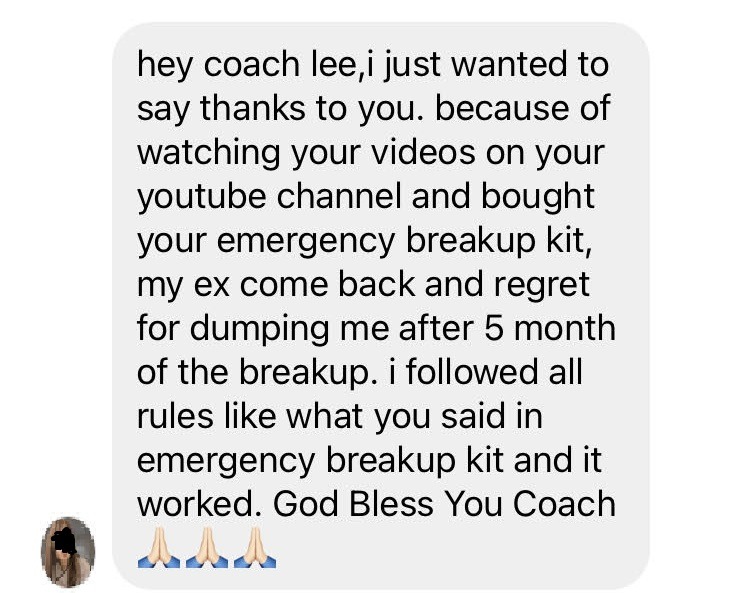Screen dimensions: 750x593
Task: Click the words 'hey coach lee'
Action: pyautogui.click(x=246, y=64)
